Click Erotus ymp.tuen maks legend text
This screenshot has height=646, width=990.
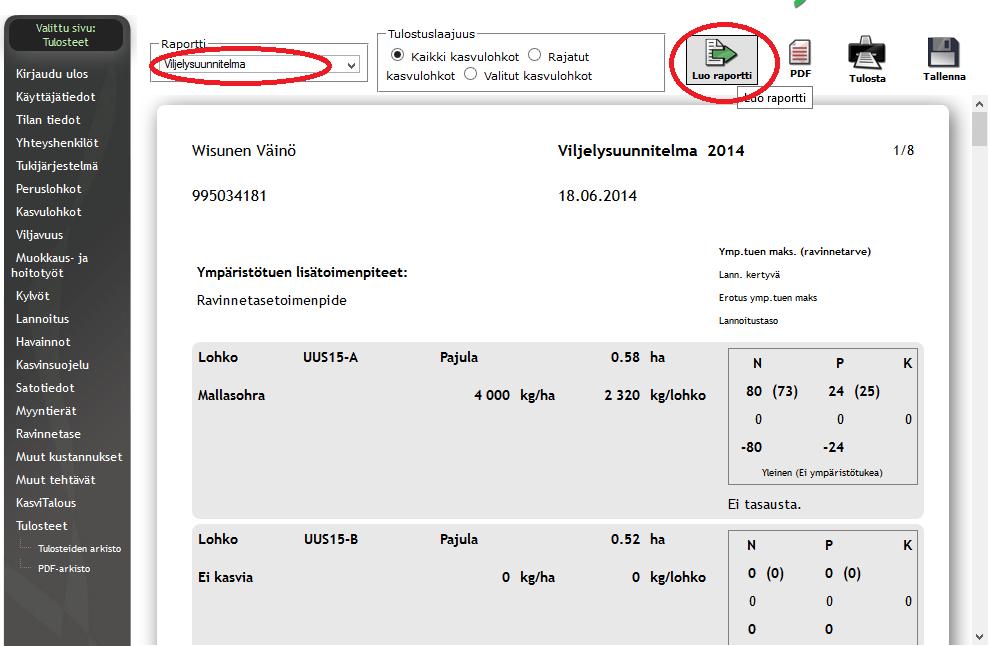(768, 297)
